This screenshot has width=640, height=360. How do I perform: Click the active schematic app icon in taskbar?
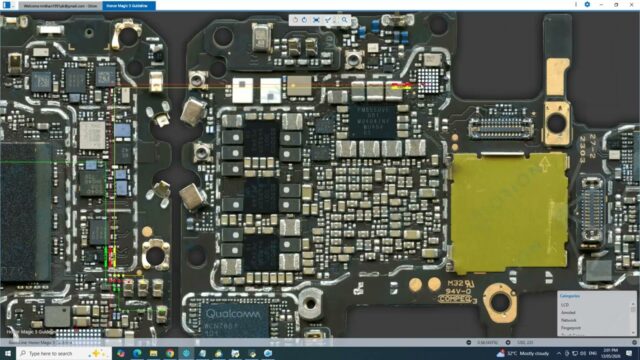pyautogui.click(x=187, y=353)
